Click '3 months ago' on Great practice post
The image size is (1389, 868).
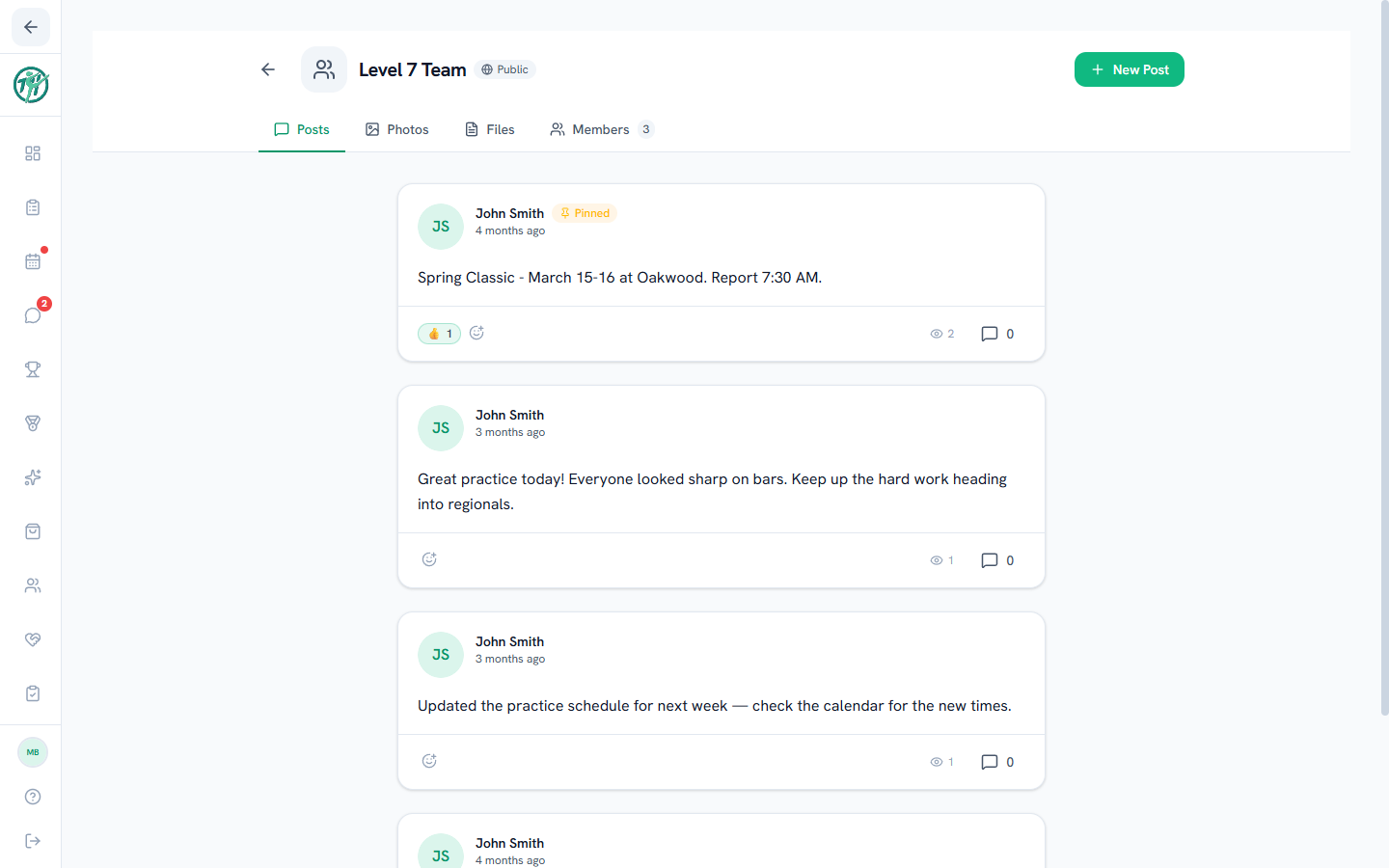pos(510,433)
